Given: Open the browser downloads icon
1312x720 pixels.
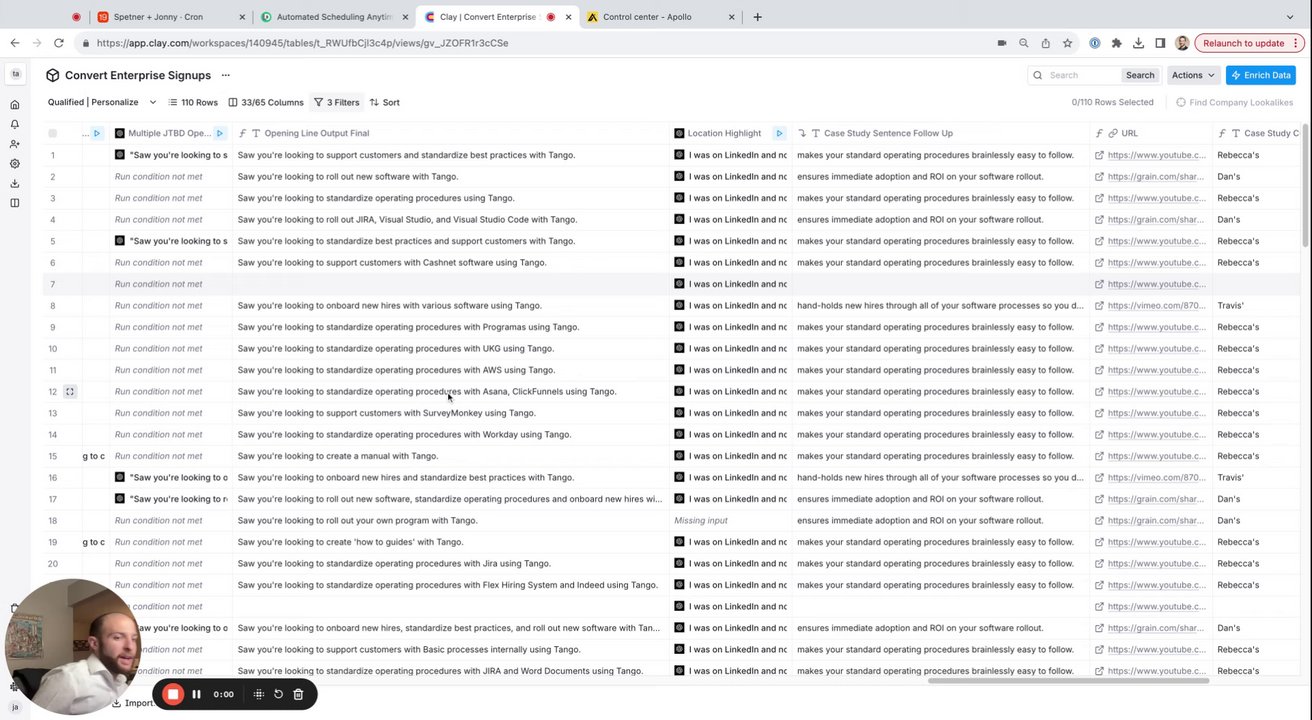Looking at the screenshot, I should coord(1138,43).
